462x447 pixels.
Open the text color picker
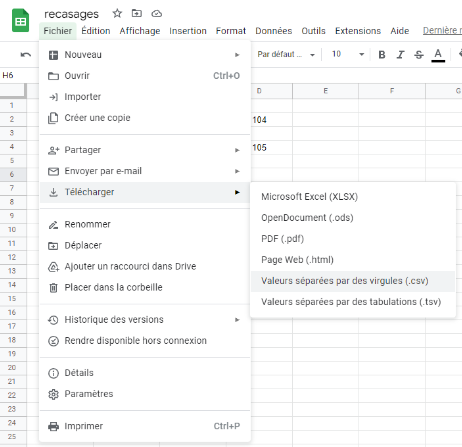[x=438, y=55]
